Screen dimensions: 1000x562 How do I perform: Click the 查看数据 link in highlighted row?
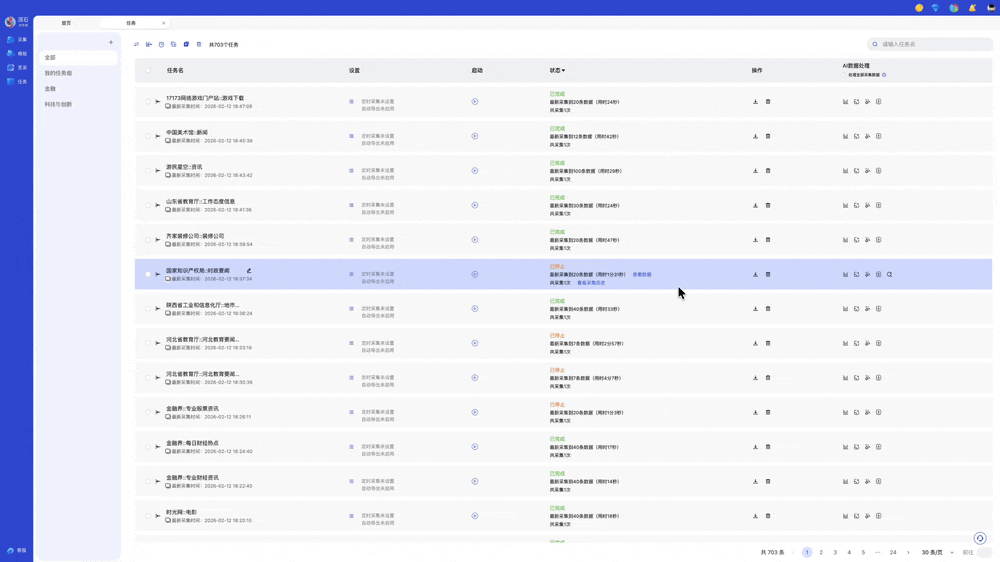(642, 275)
